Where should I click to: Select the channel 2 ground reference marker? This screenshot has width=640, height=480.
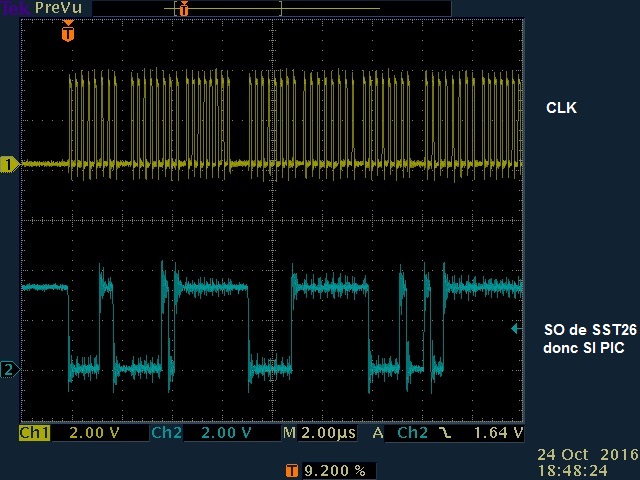(x=10, y=370)
